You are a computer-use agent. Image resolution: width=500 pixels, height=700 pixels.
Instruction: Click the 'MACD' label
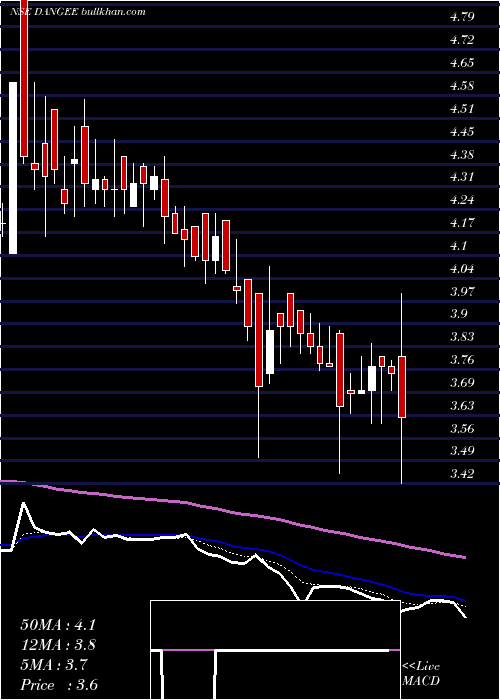pos(421,681)
